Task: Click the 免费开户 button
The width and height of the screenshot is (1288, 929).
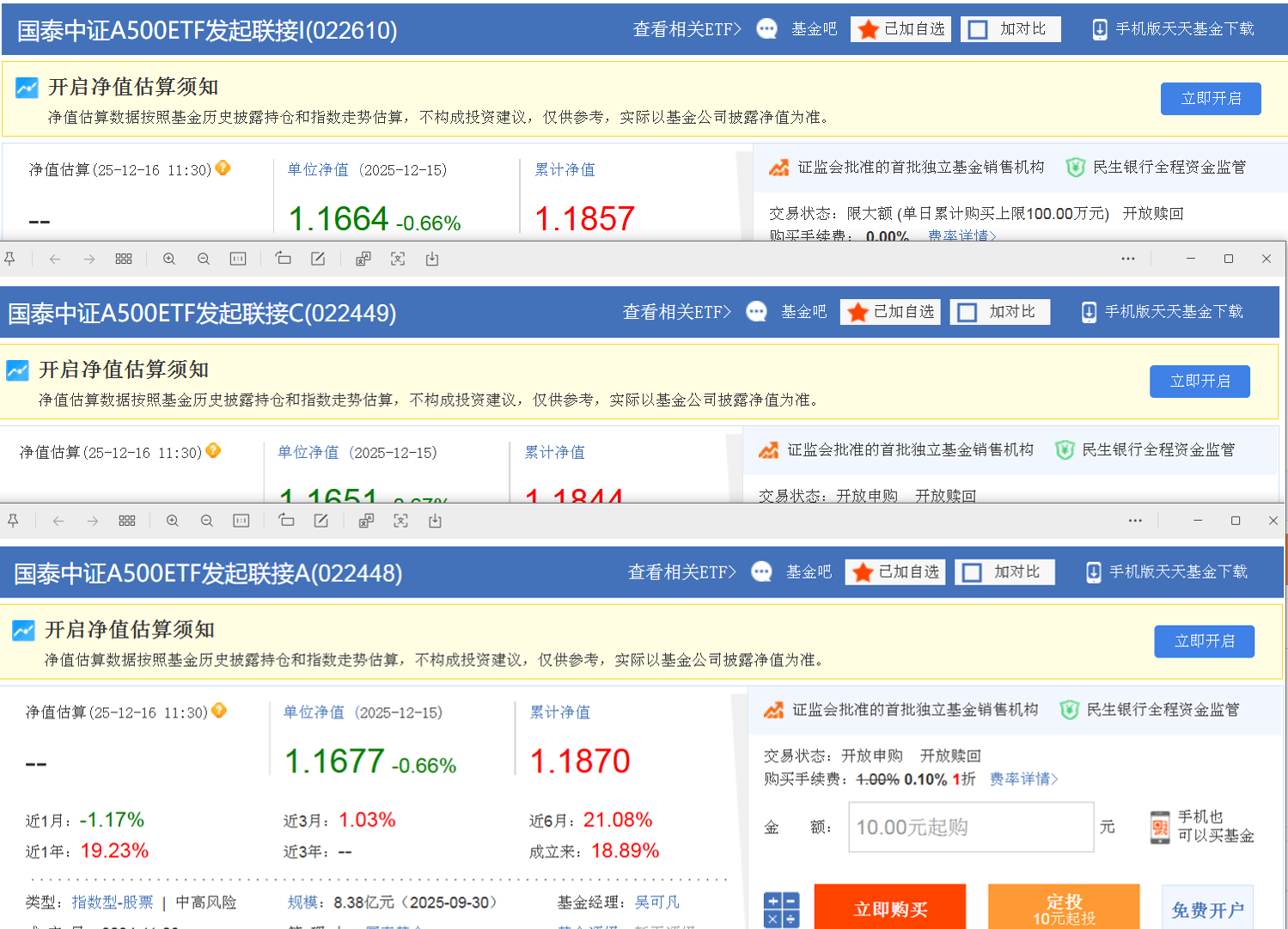Action: (1207, 908)
